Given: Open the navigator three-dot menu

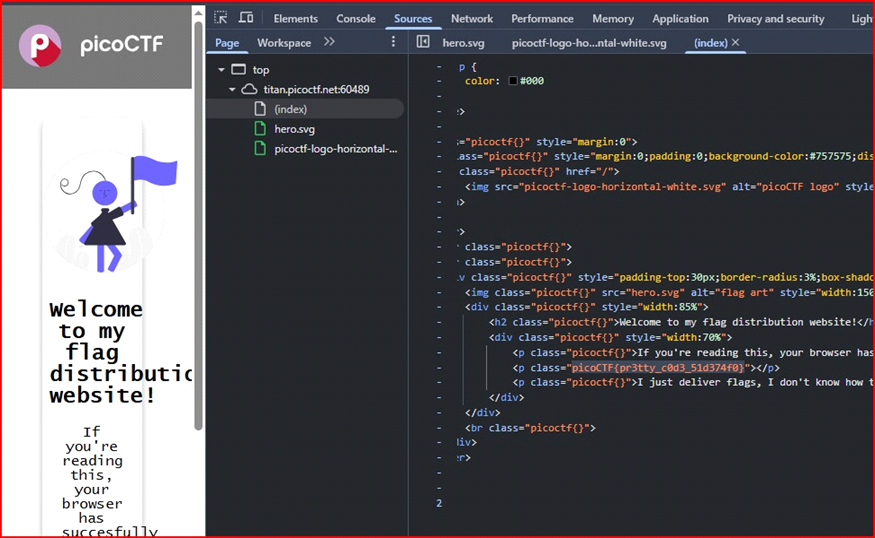Looking at the screenshot, I should (393, 42).
